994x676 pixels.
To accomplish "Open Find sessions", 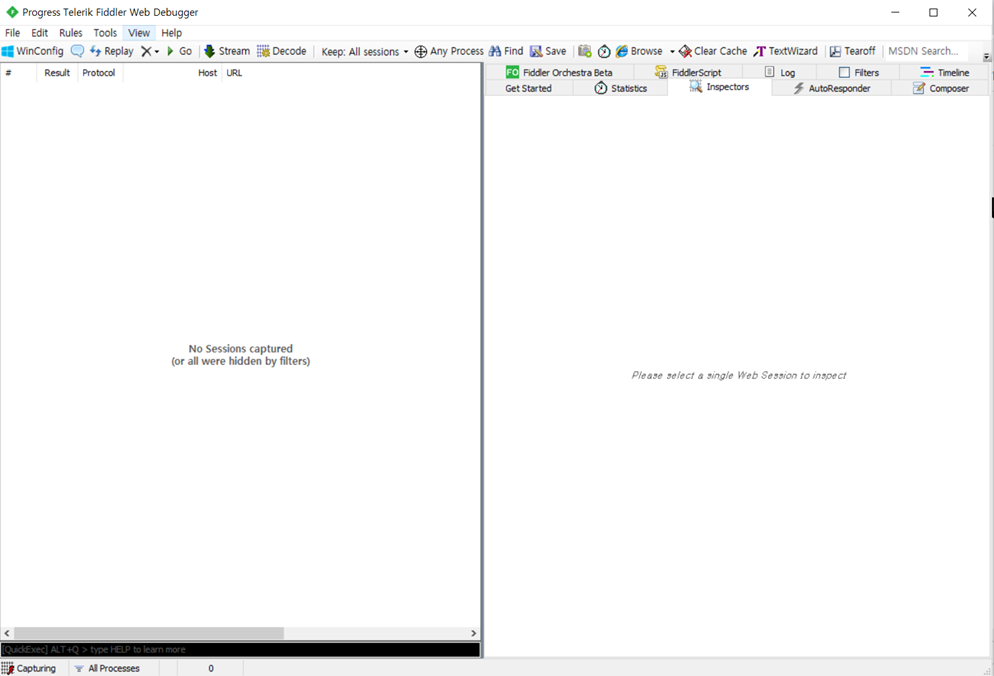I will [506, 51].
